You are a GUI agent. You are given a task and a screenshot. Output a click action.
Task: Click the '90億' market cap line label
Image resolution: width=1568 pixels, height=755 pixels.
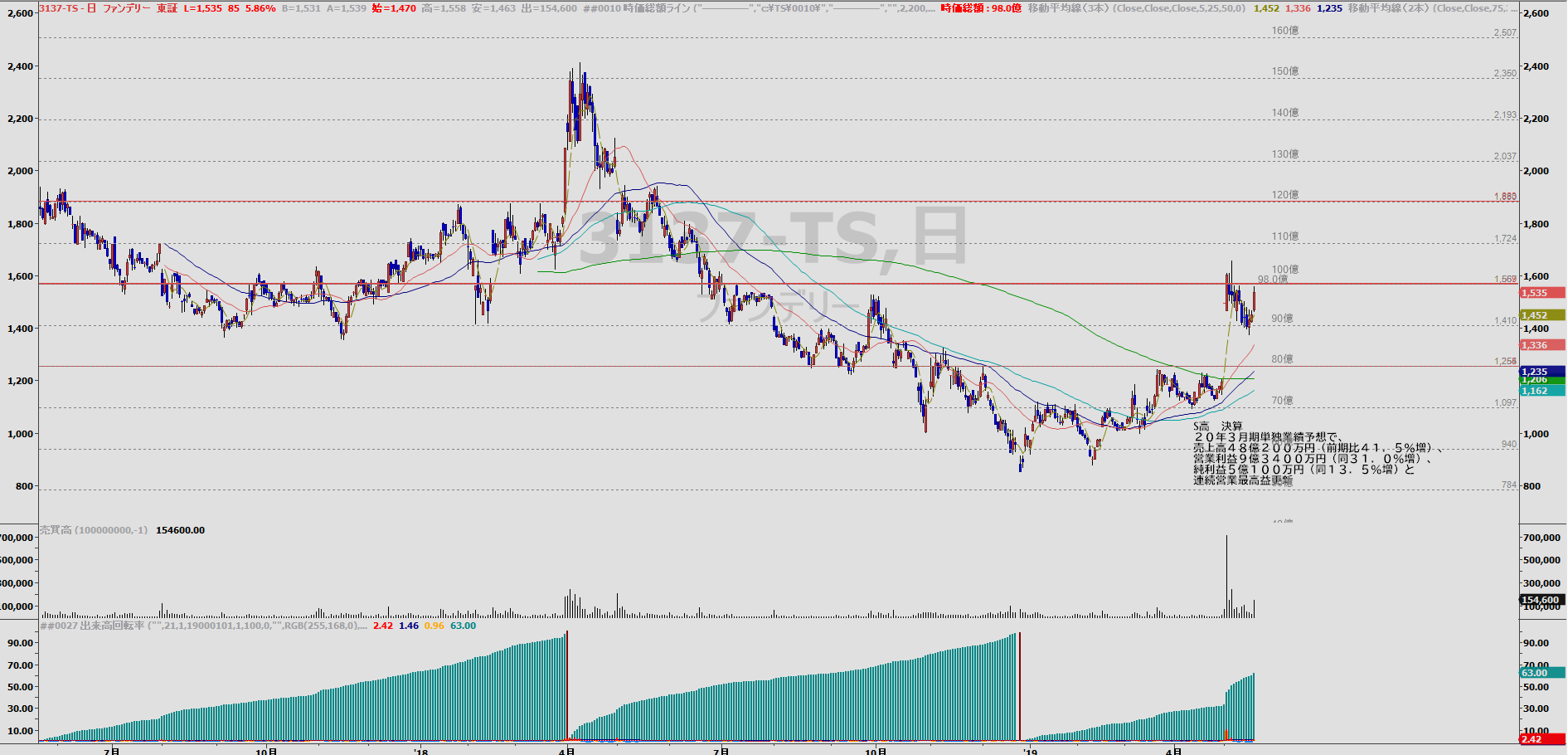pyautogui.click(x=1282, y=319)
